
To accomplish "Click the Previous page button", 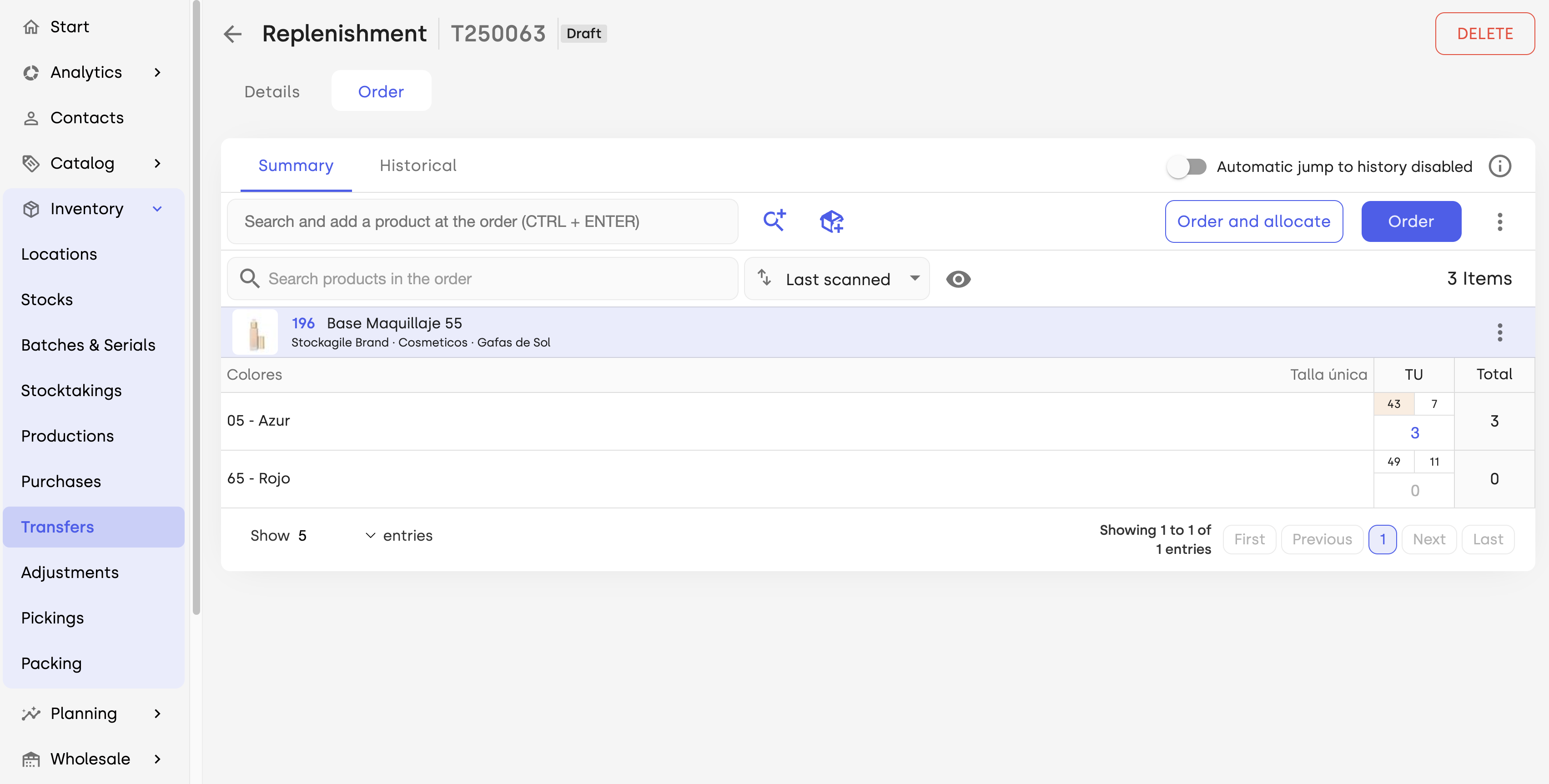I will (1322, 539).
